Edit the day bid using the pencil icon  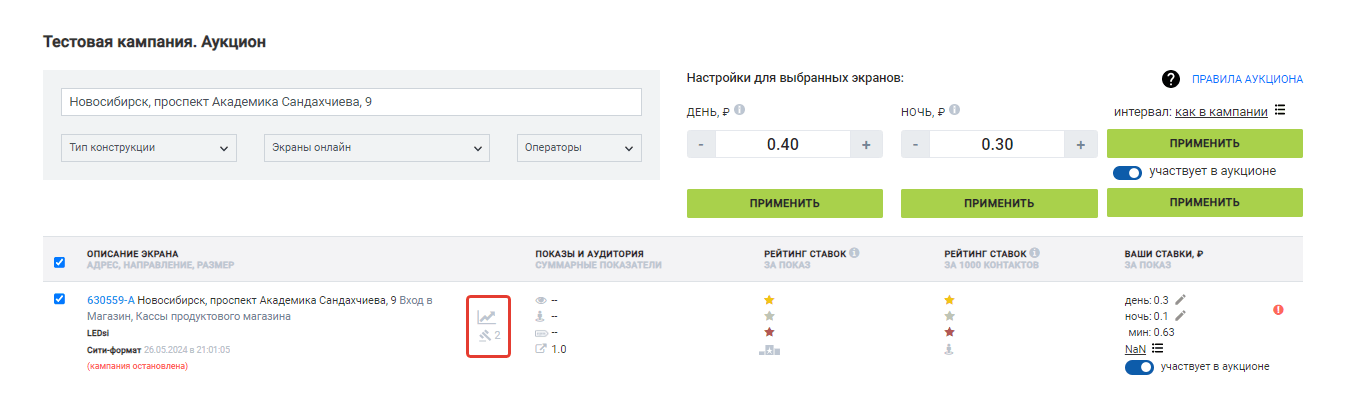[1181, 299]
